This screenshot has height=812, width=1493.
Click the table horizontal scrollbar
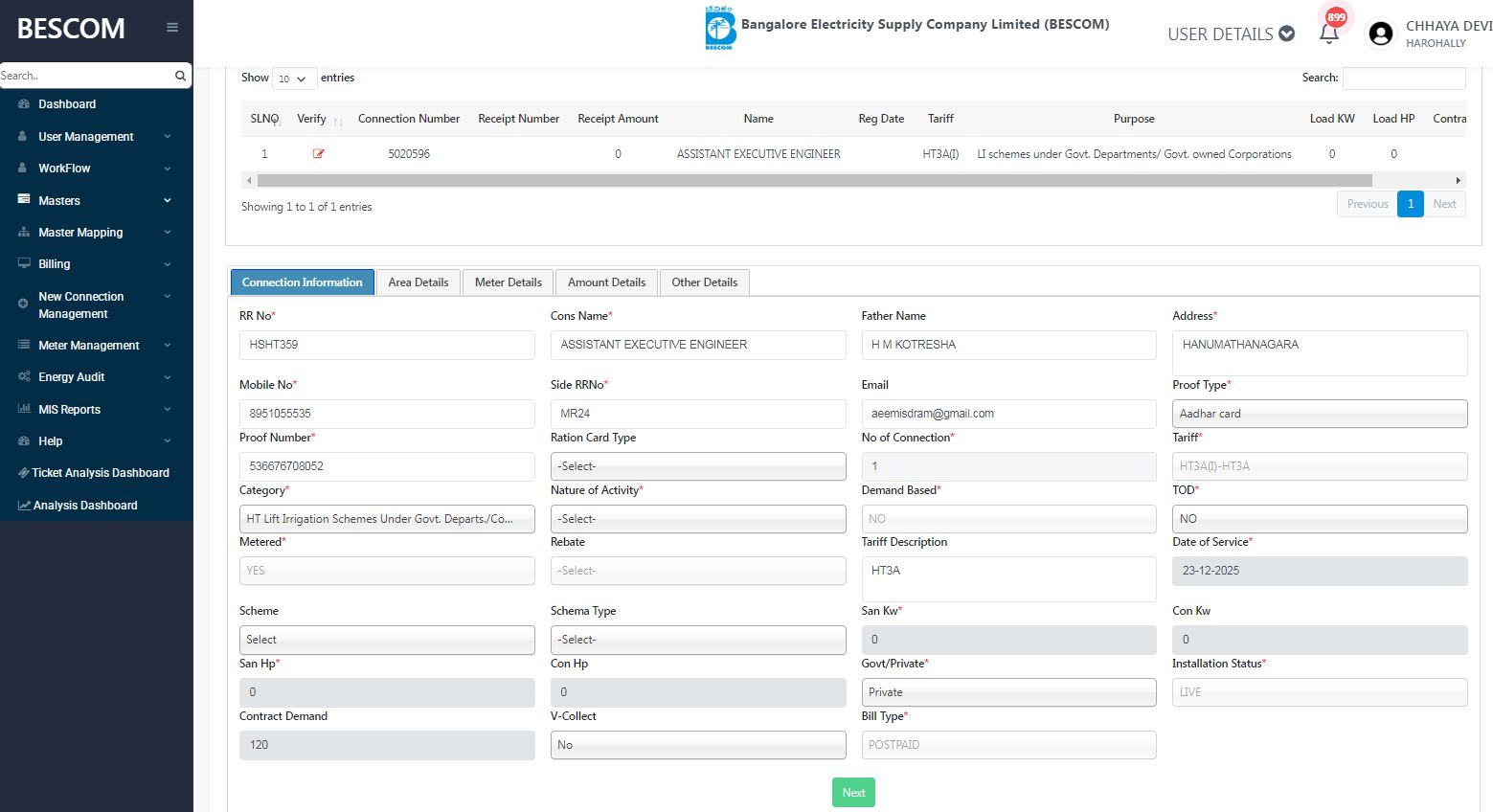pyautogui.click(x=814, y=180)
